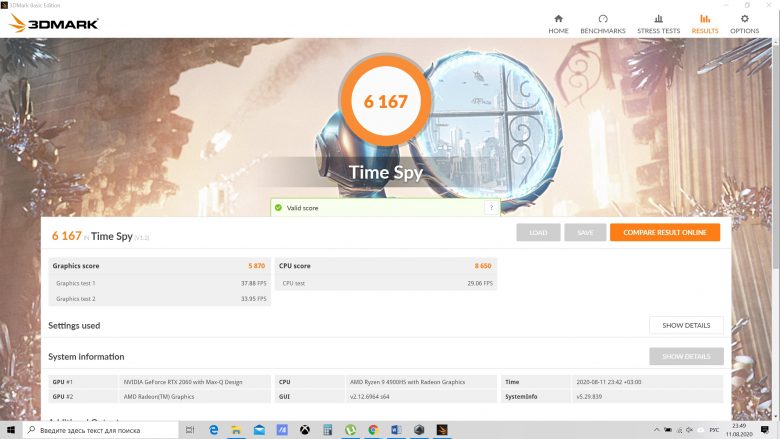Click the 3DMark logo
This screenshot has height=439, width=780.
point(54,23)
